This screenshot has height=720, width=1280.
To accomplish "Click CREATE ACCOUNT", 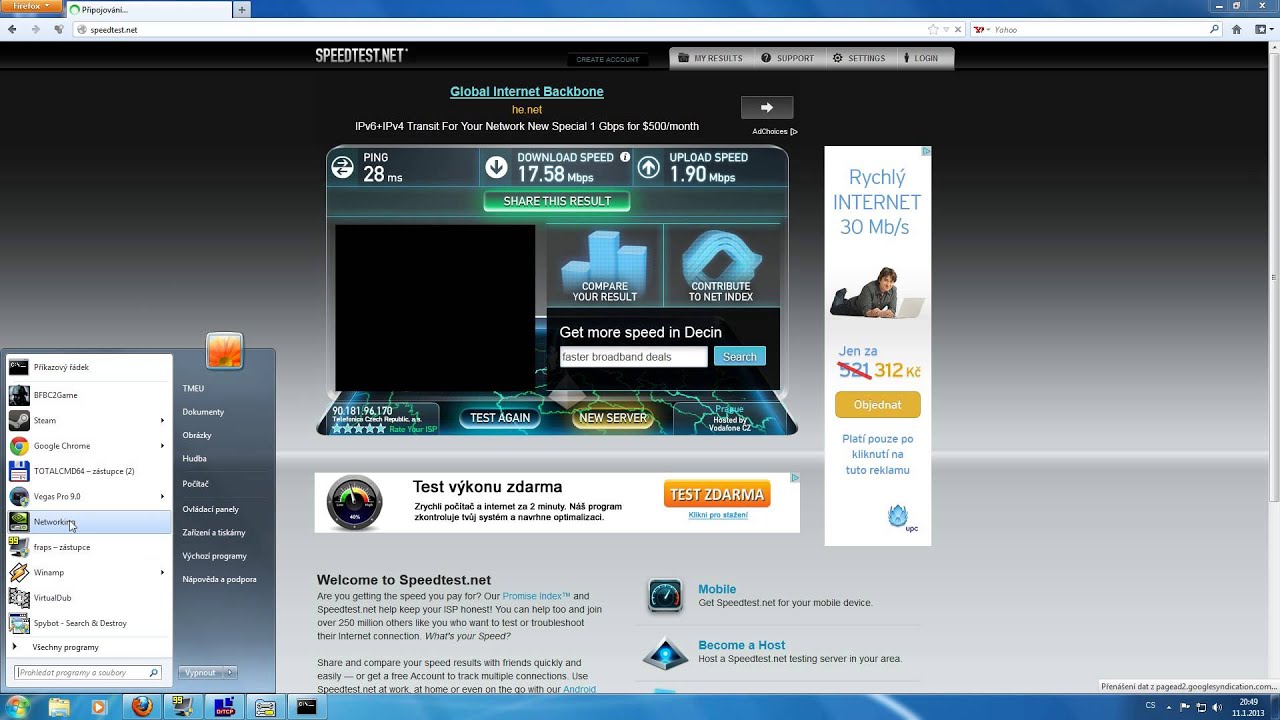I will point(607,59).
